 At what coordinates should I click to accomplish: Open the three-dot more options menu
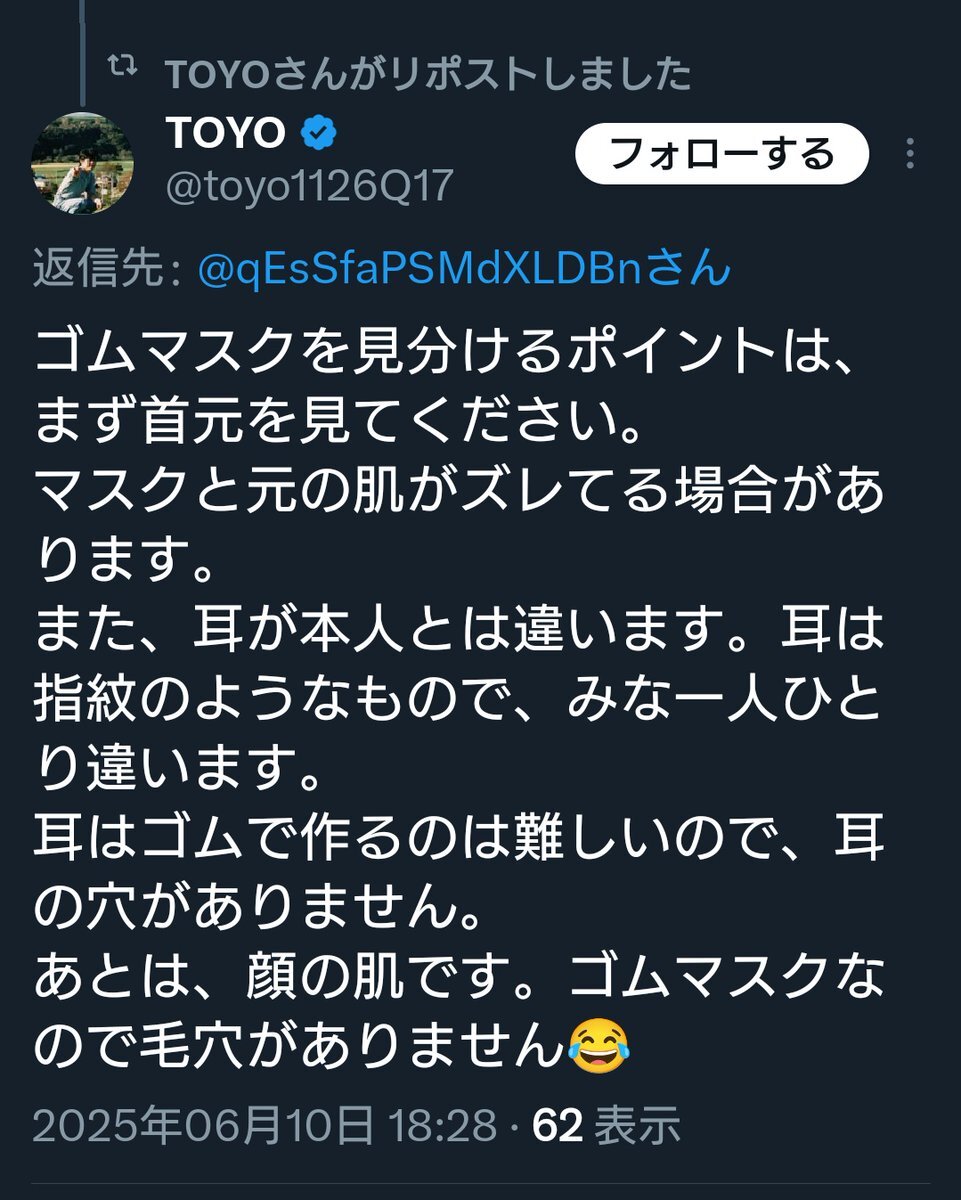[909, 154]
